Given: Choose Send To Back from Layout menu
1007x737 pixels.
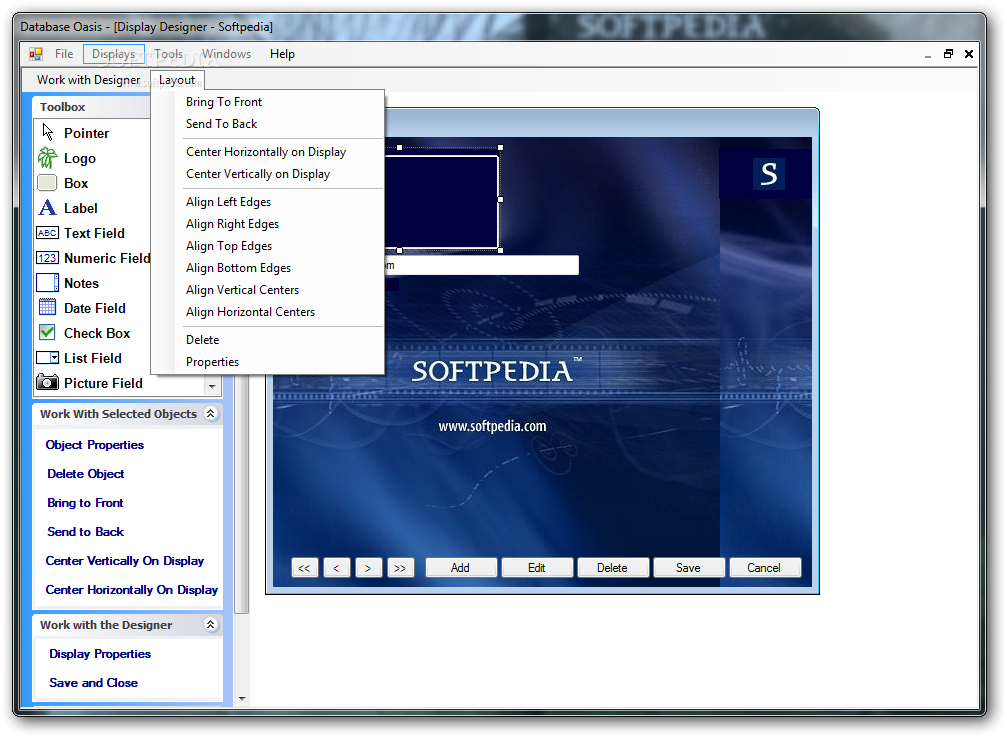Looking at the screenshot, I should coord(222,123).
